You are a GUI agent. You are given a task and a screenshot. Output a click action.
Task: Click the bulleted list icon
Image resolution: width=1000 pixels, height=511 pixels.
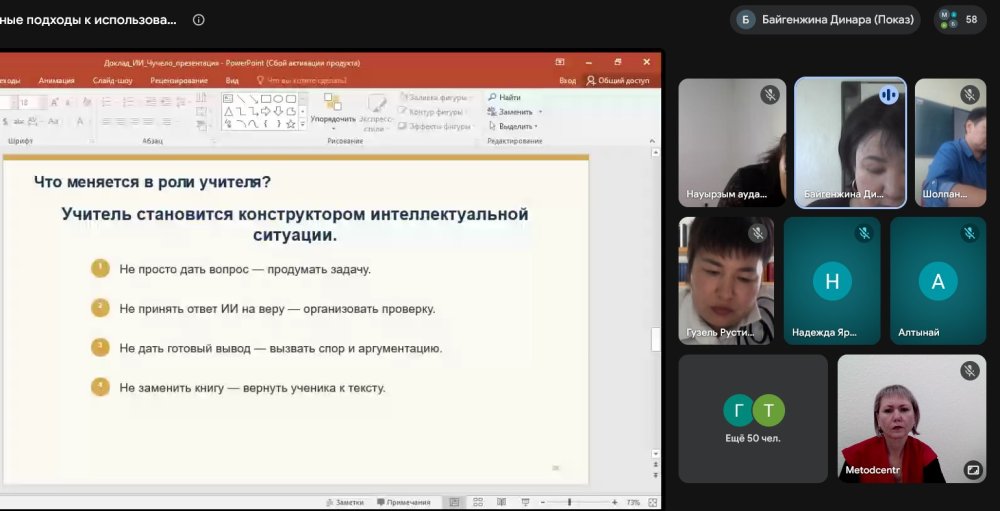pyautogui.click(x=107, y=102)
